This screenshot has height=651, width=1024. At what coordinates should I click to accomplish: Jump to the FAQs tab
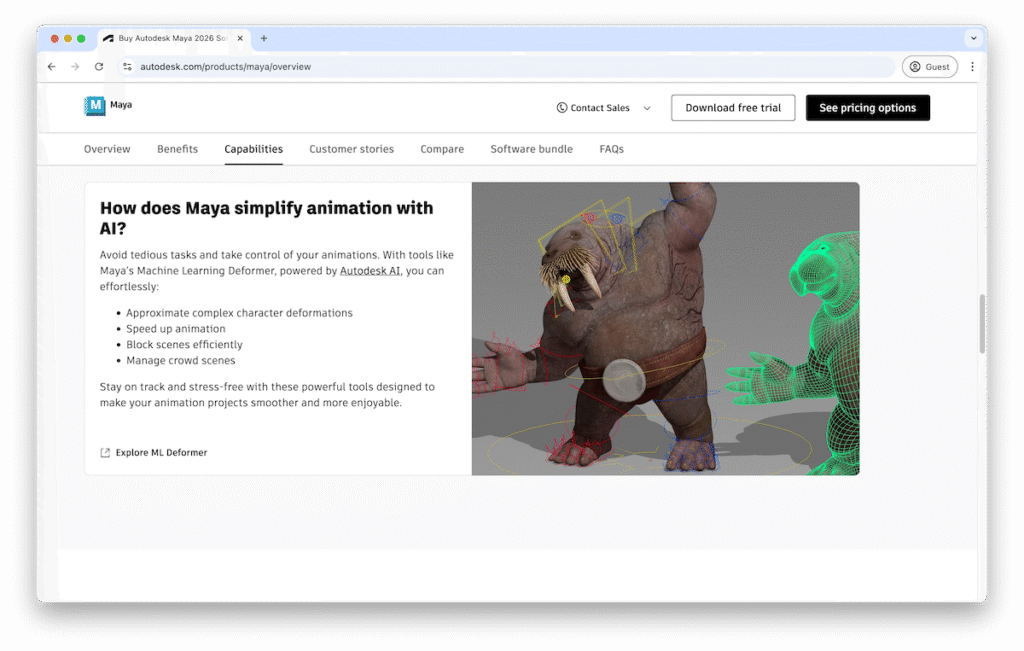(611, 149)
